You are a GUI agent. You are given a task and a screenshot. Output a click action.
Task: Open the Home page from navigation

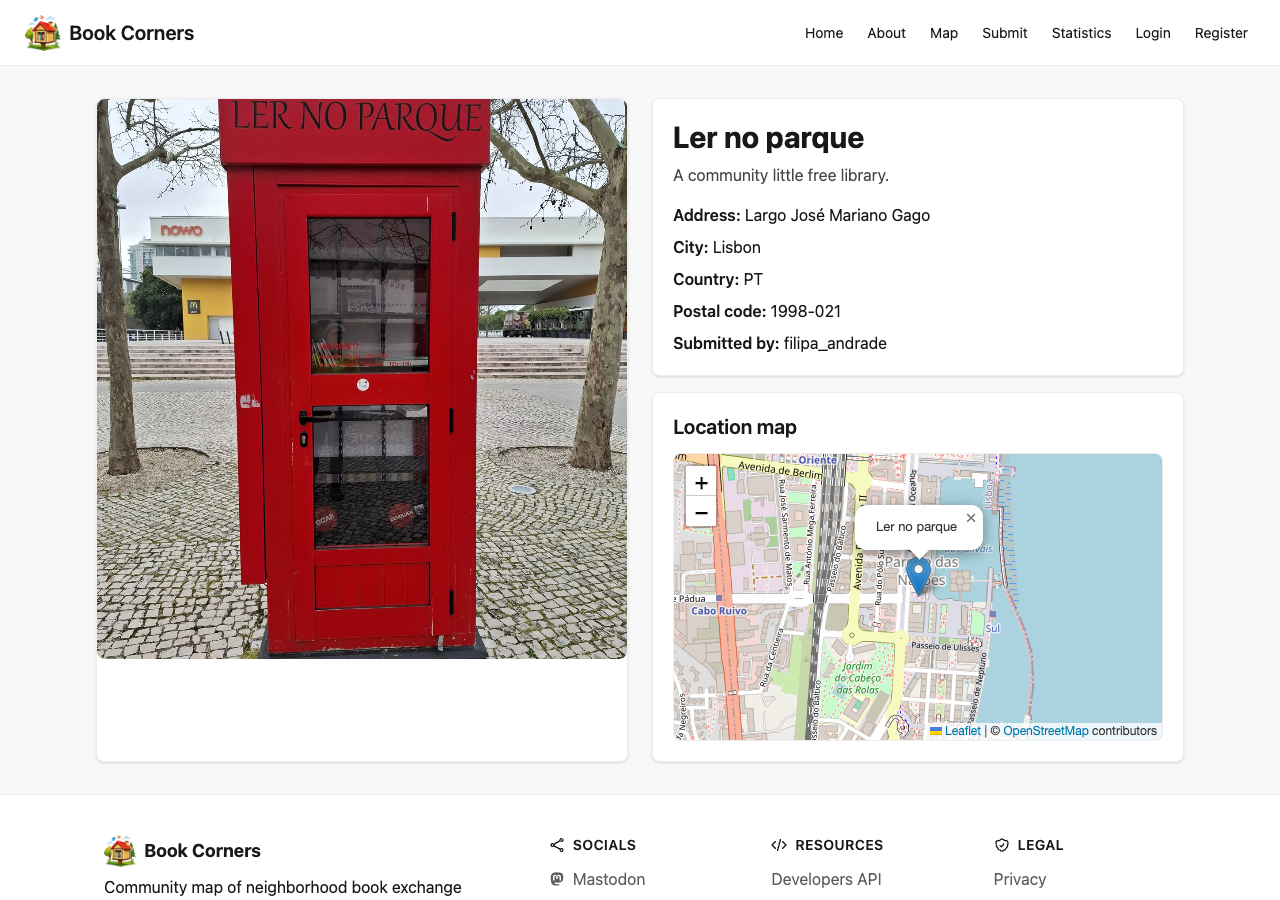tap(824, 33)
